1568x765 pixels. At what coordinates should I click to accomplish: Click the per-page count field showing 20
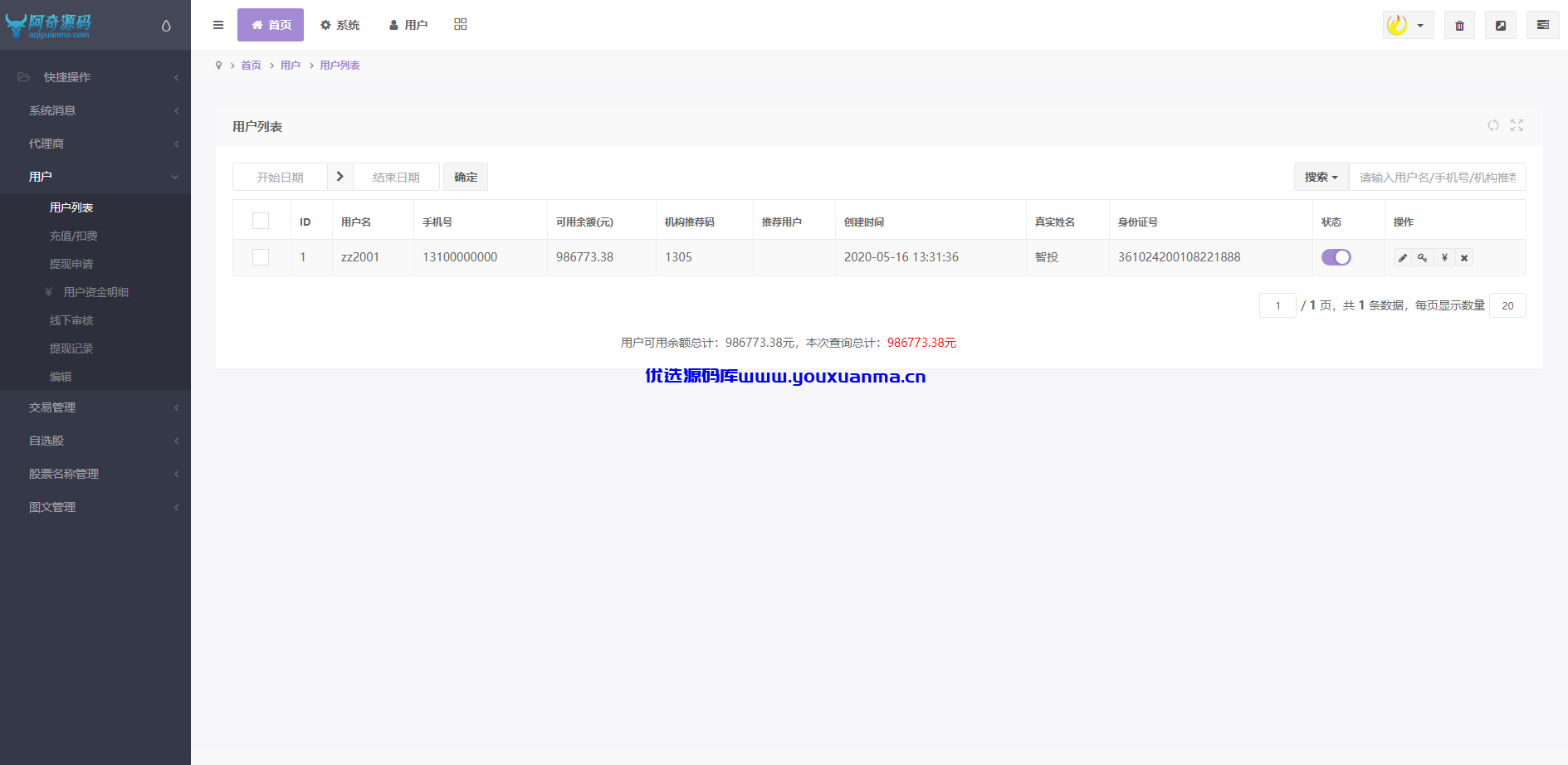click(x=1507, y=305)
